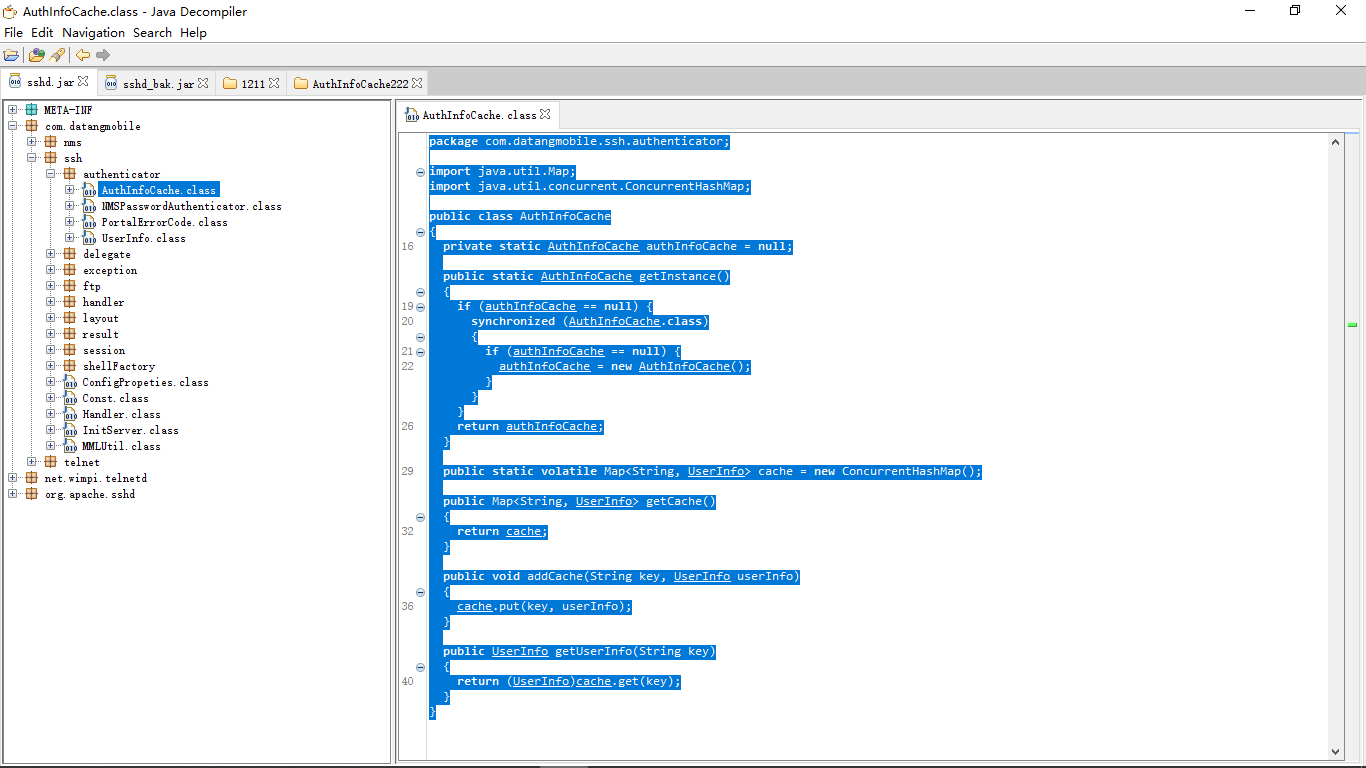Click the org.apache.sshd package icon
Image resolution: width=1366 pixels, height=768 pixels.
pos(32,494)
